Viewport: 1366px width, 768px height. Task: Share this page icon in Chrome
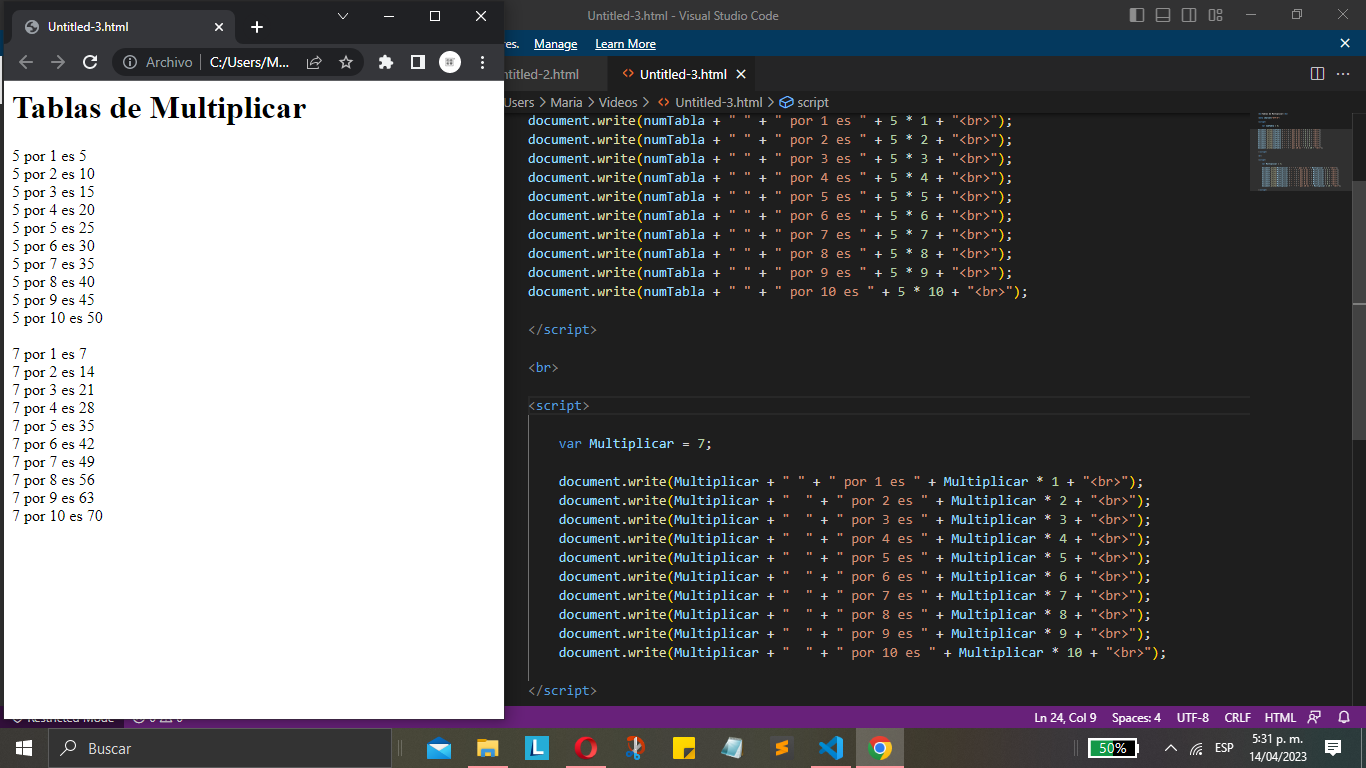click(x=314, y=62)
